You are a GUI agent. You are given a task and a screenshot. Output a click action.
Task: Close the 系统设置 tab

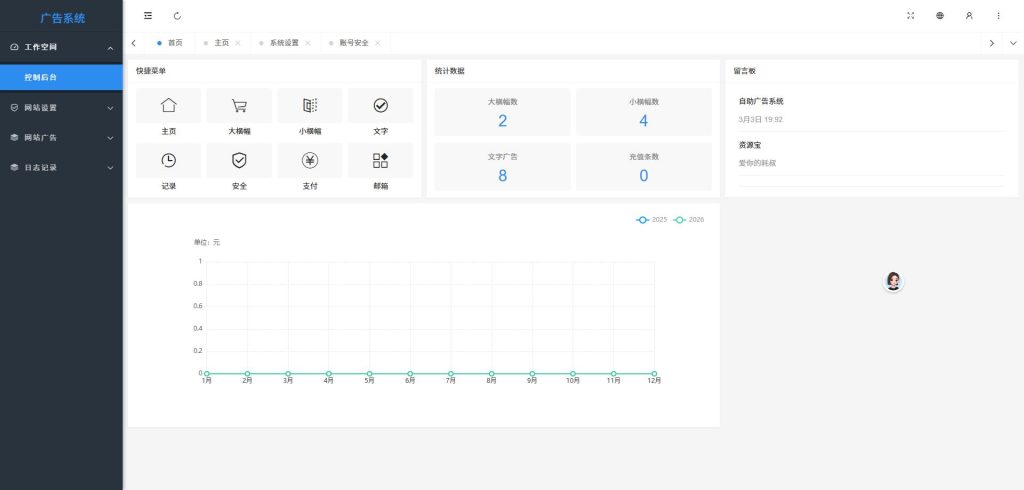click(x=308, y=43)
